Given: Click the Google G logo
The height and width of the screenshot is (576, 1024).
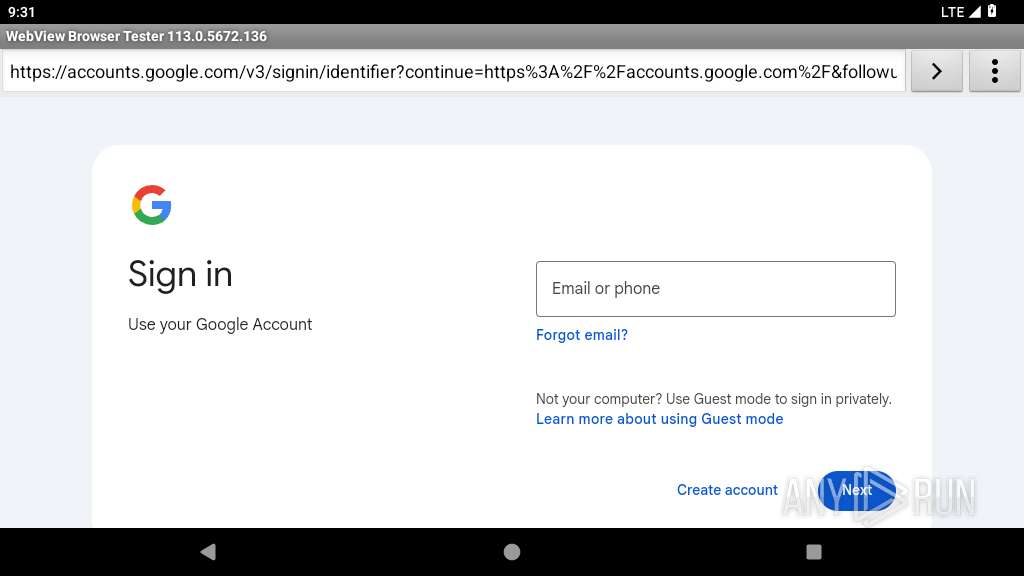Looking at the screenshot, I should [152, 205].
